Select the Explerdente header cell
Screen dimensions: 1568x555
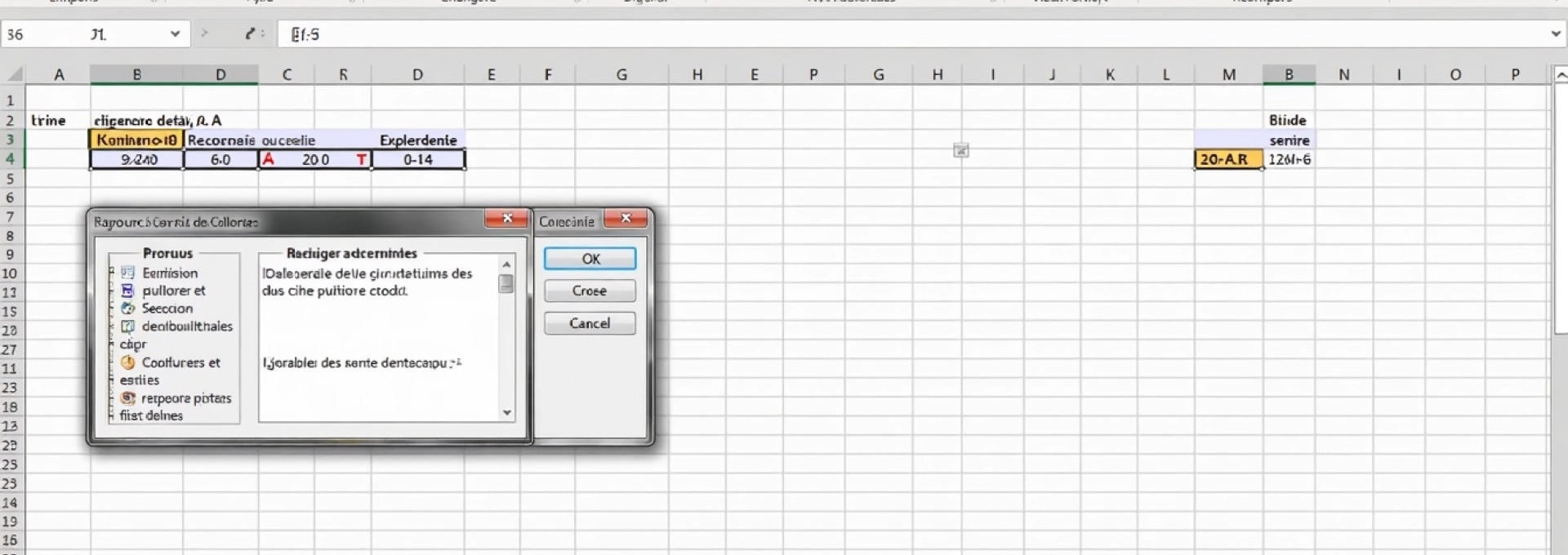coord(418,140)
